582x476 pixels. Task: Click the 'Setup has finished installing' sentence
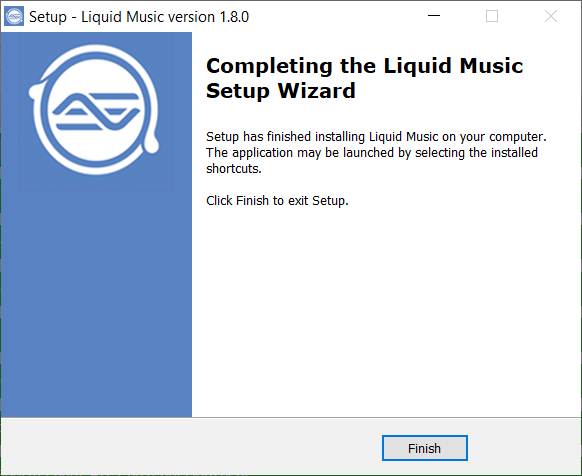376,137
